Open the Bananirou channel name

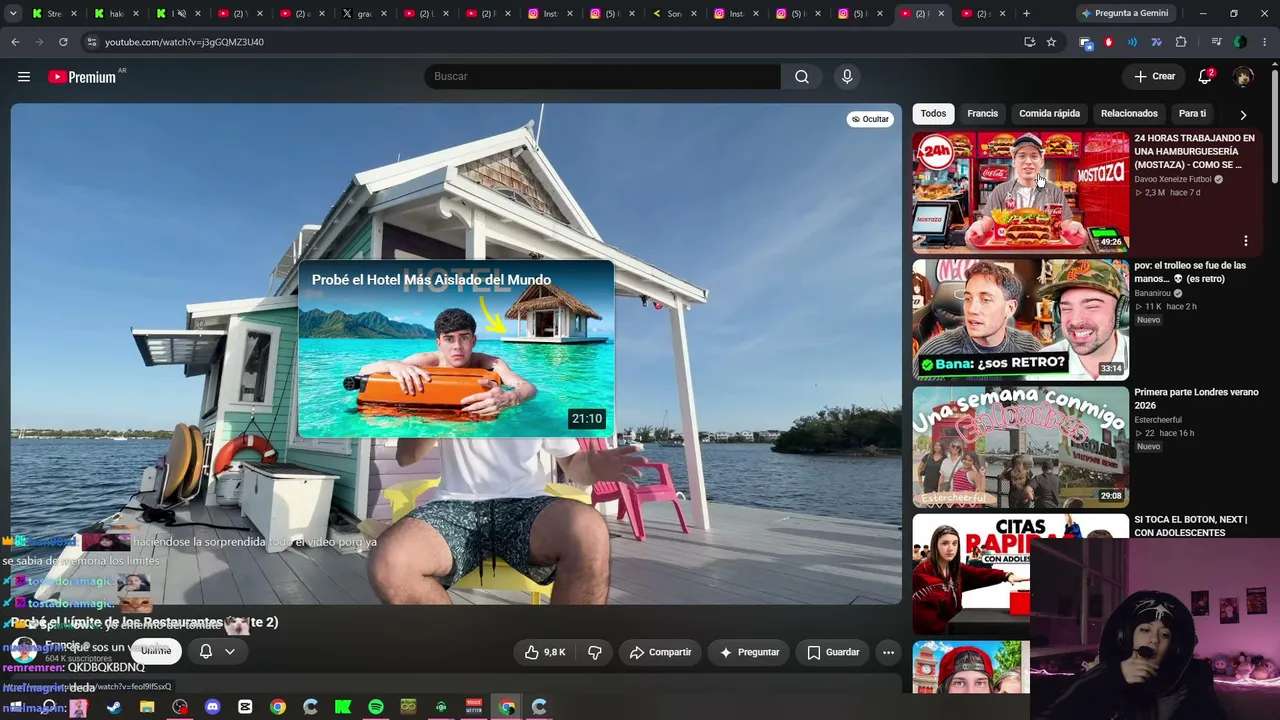1152,293
